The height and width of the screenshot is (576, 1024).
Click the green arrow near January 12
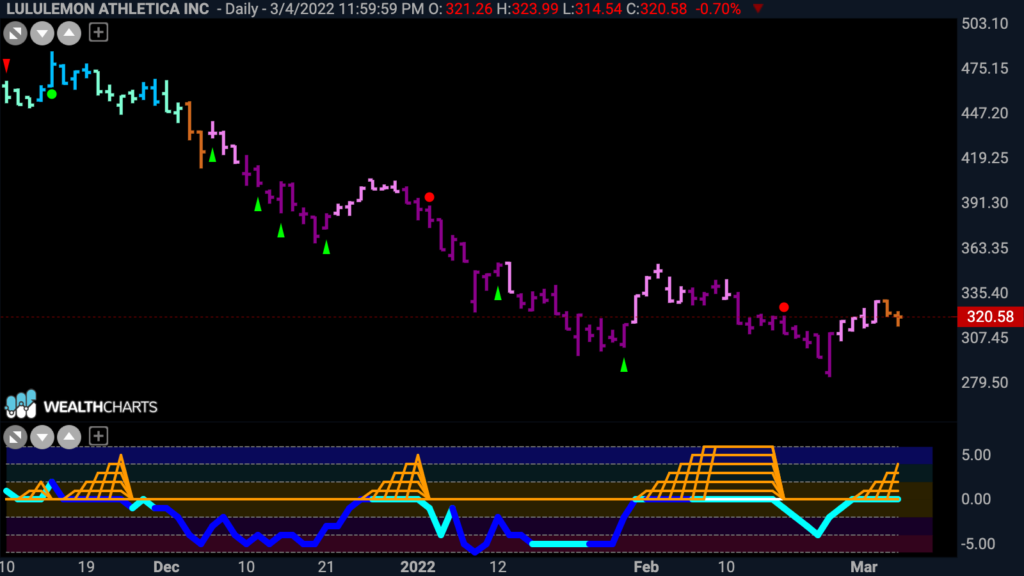pos(498,293)
